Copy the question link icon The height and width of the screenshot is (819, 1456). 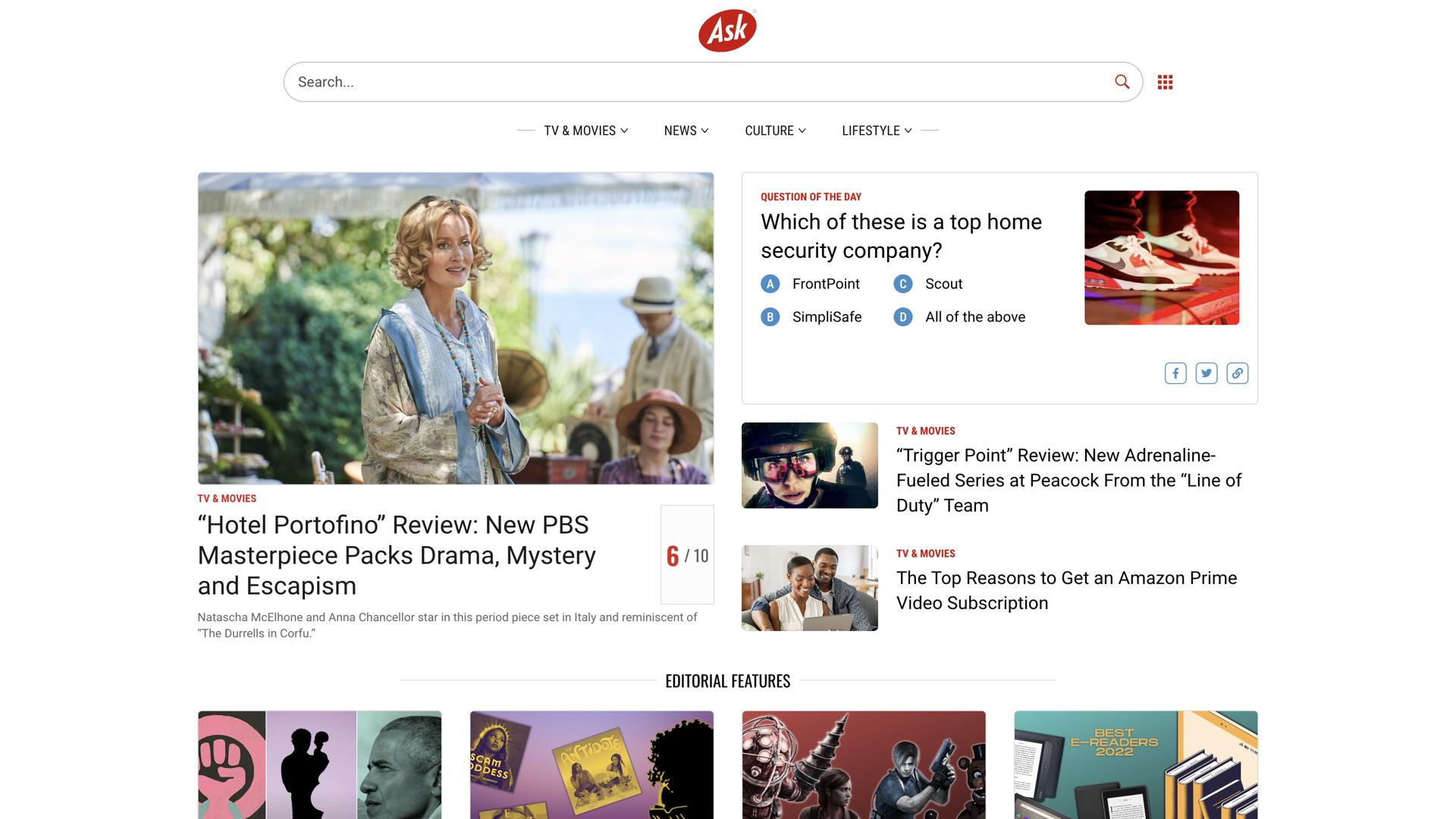(1238, 373)
